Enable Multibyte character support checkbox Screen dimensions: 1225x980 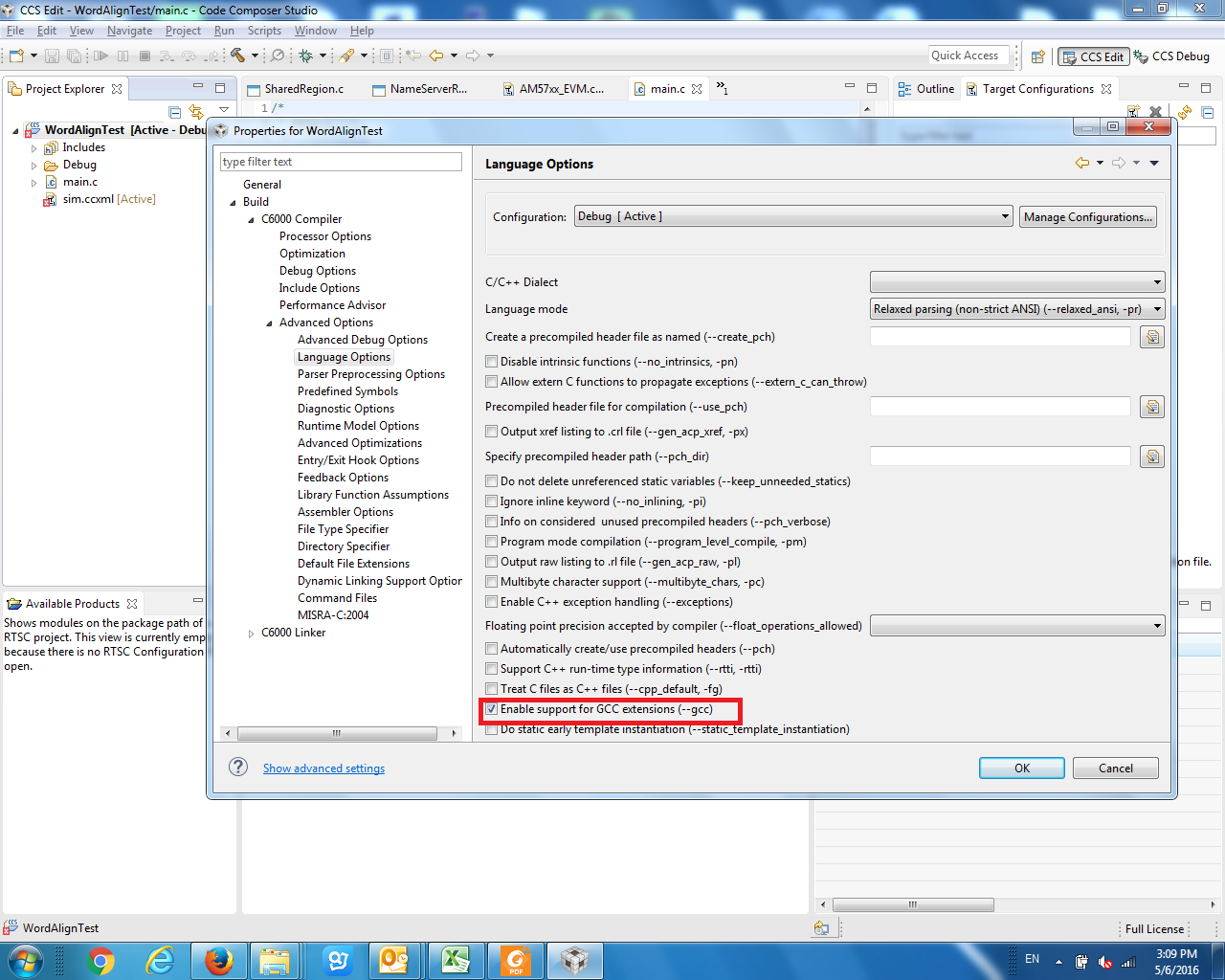491,582
